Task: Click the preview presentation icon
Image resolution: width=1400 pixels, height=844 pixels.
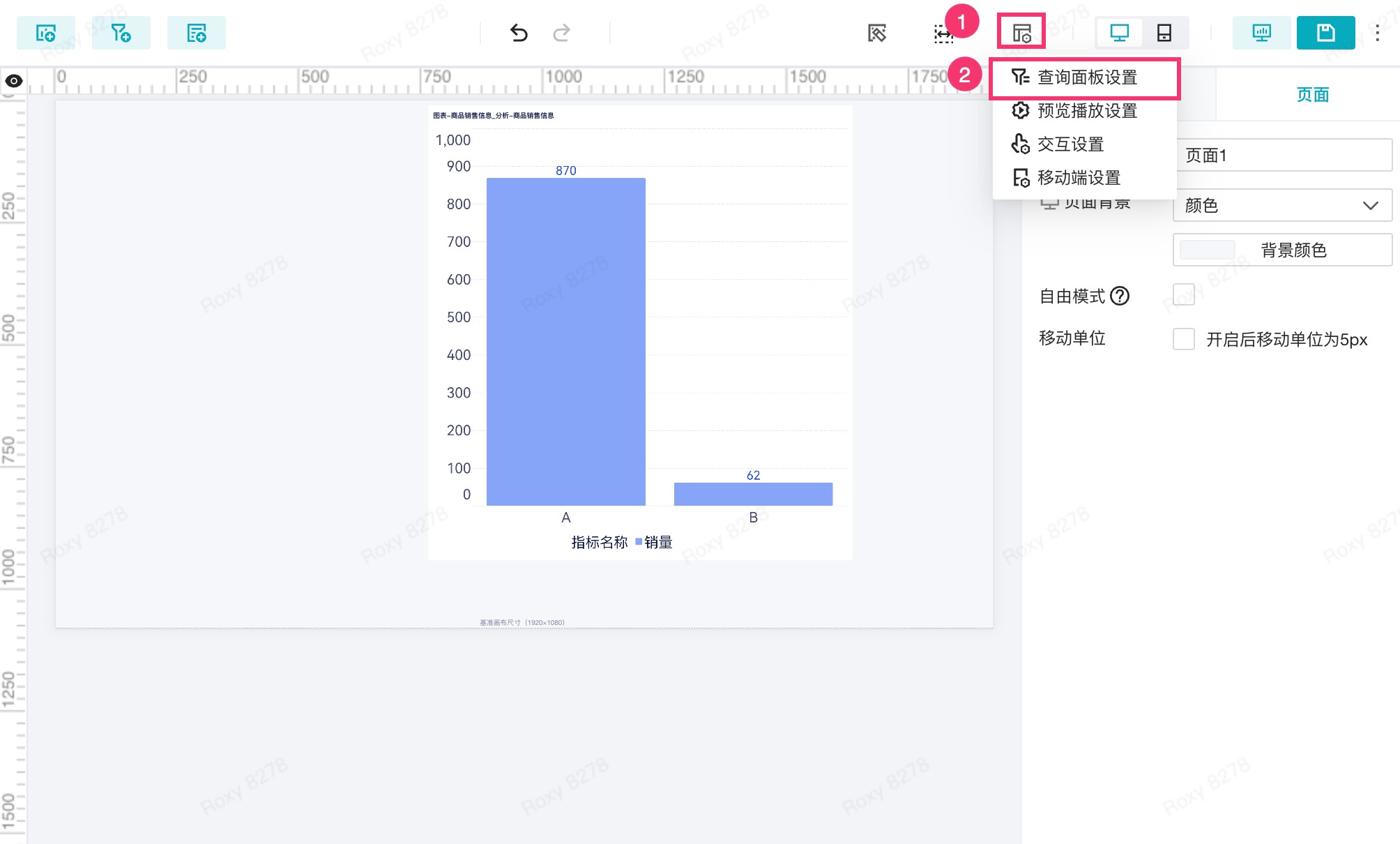Action: (x=1261, y=33)
